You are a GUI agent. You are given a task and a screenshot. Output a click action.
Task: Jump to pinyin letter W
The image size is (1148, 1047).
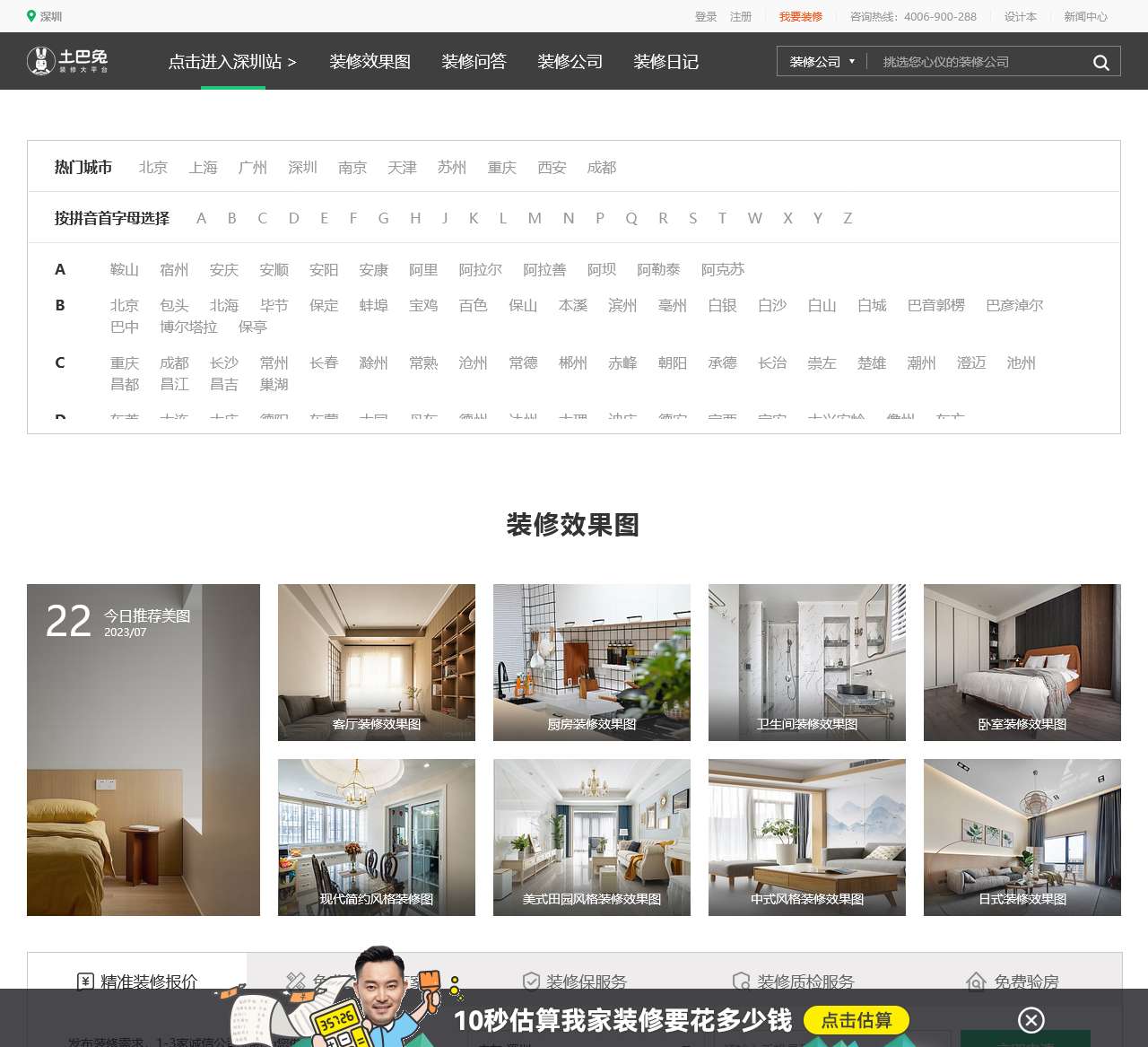coord(755,218)
